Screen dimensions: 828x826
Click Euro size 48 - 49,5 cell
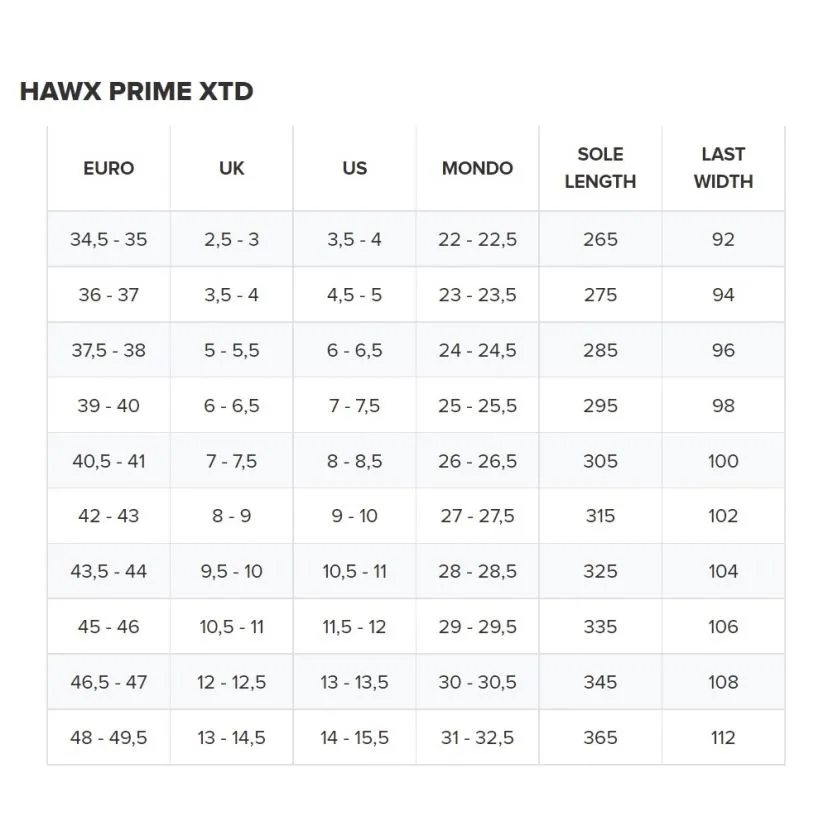click(x=108, y=738)
